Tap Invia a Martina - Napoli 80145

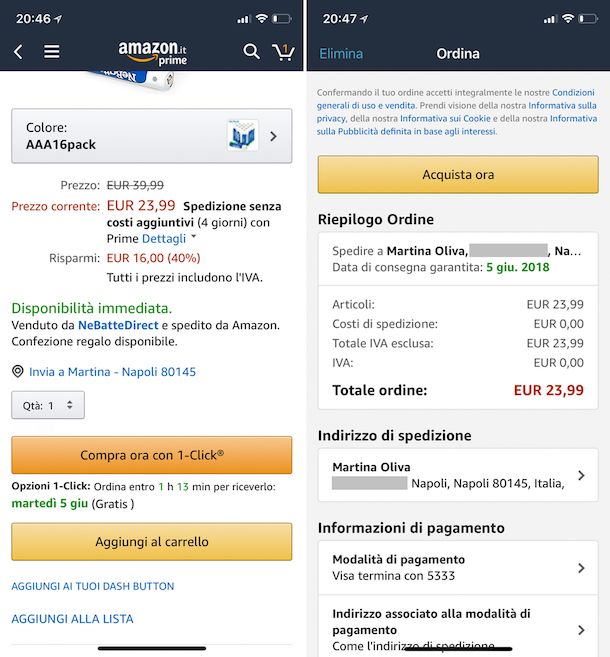tap(112, 372)
